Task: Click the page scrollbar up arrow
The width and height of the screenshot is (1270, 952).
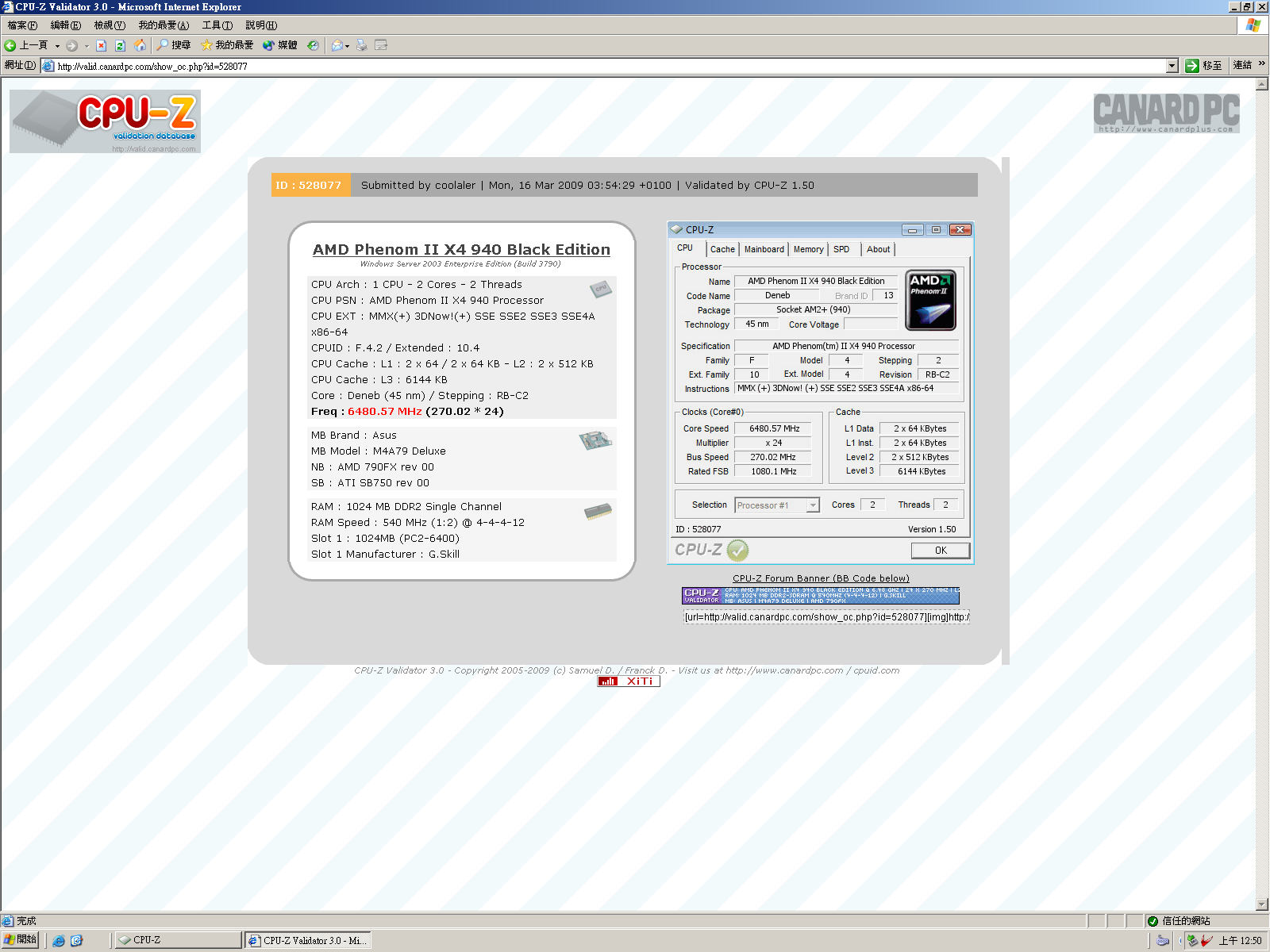Action: click(1262, 84)
